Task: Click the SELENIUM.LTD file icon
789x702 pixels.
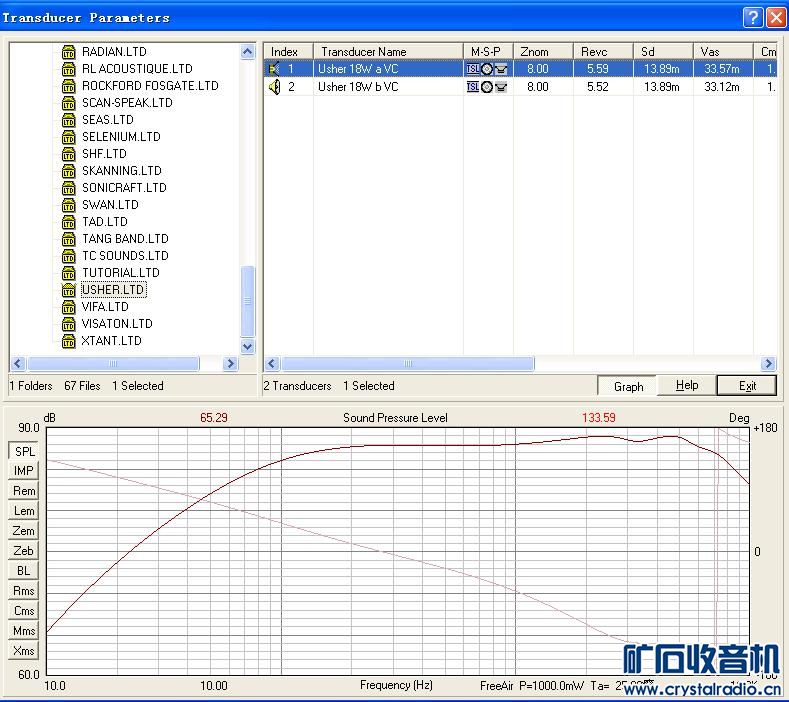Action: pyautogui.click(x=68, y=137)
